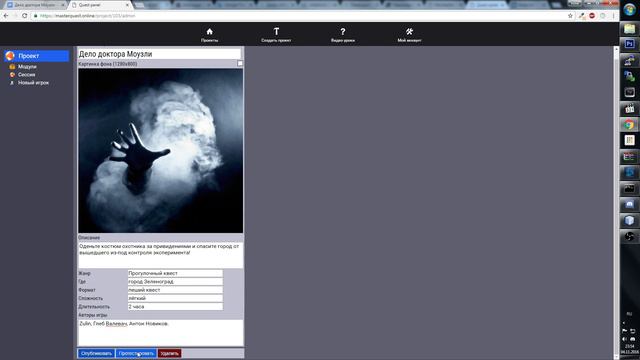640x360 pixels.
Task: Open File Explorer folder in taskbar
Action: (x=629, y=29)
